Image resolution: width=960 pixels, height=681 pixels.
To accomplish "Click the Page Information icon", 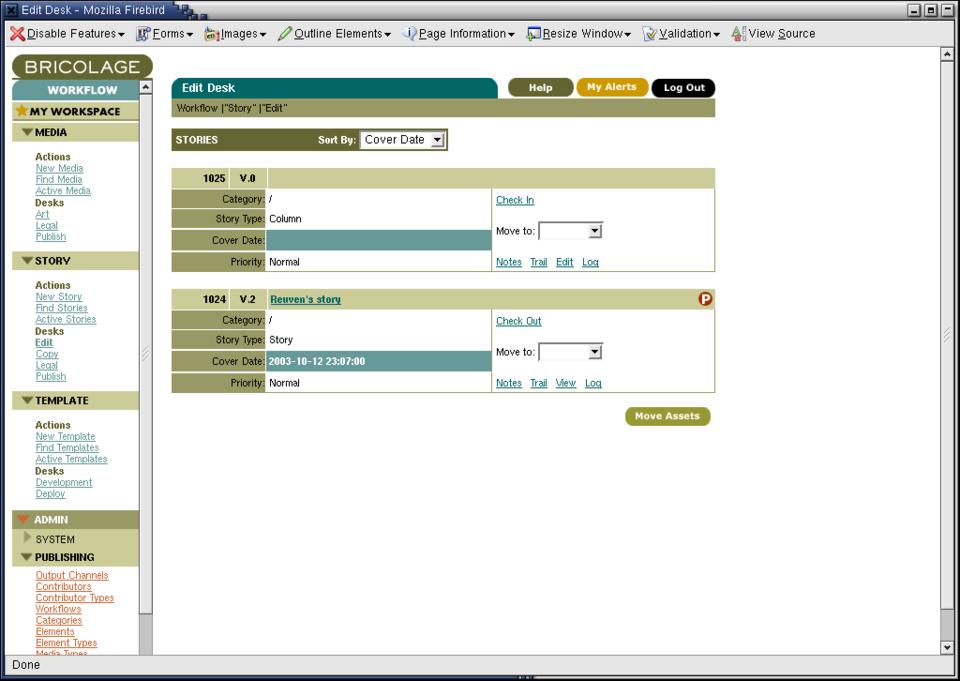I will [409, 34].
